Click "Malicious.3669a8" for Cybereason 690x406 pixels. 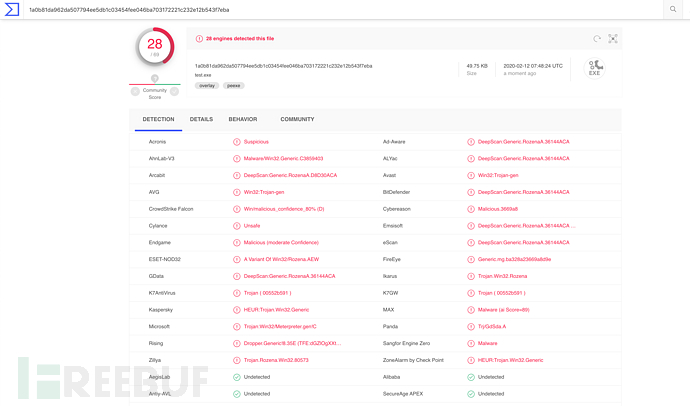click(498, 209)
